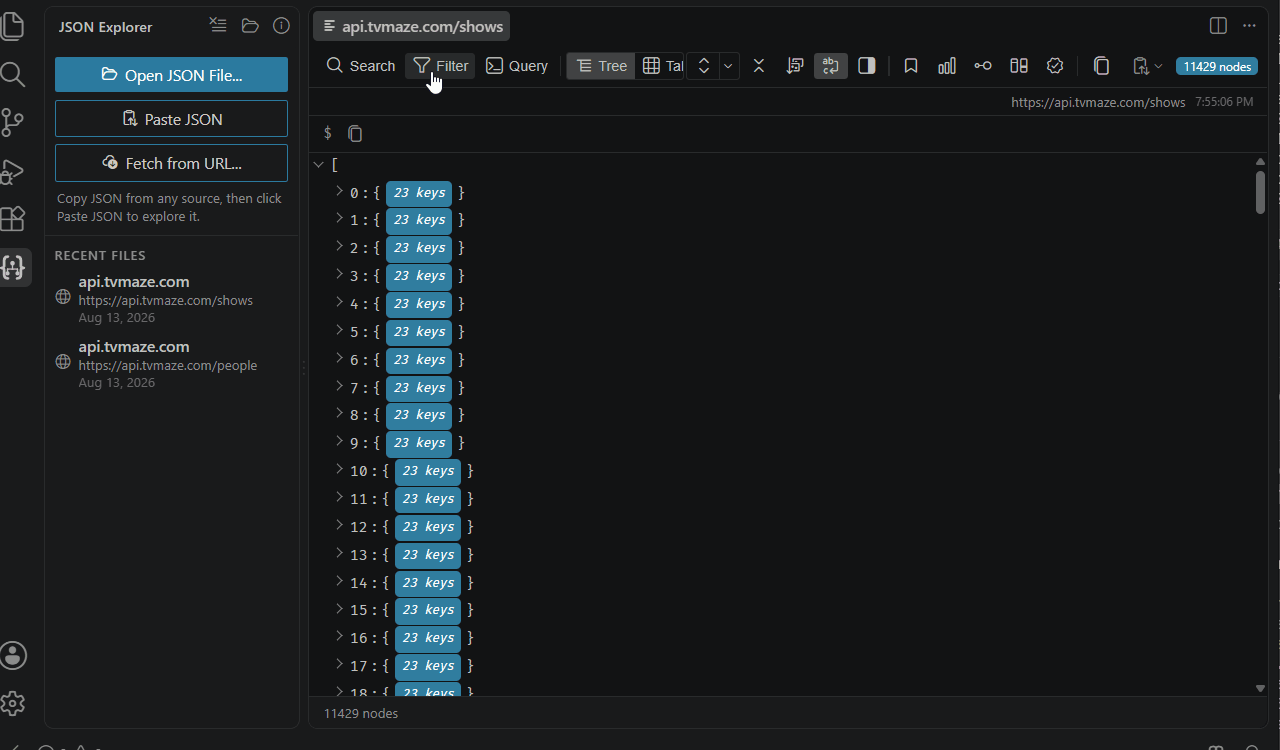1280x750 pixels.
Task: Expand array item 6
Action: coord(339,359)
